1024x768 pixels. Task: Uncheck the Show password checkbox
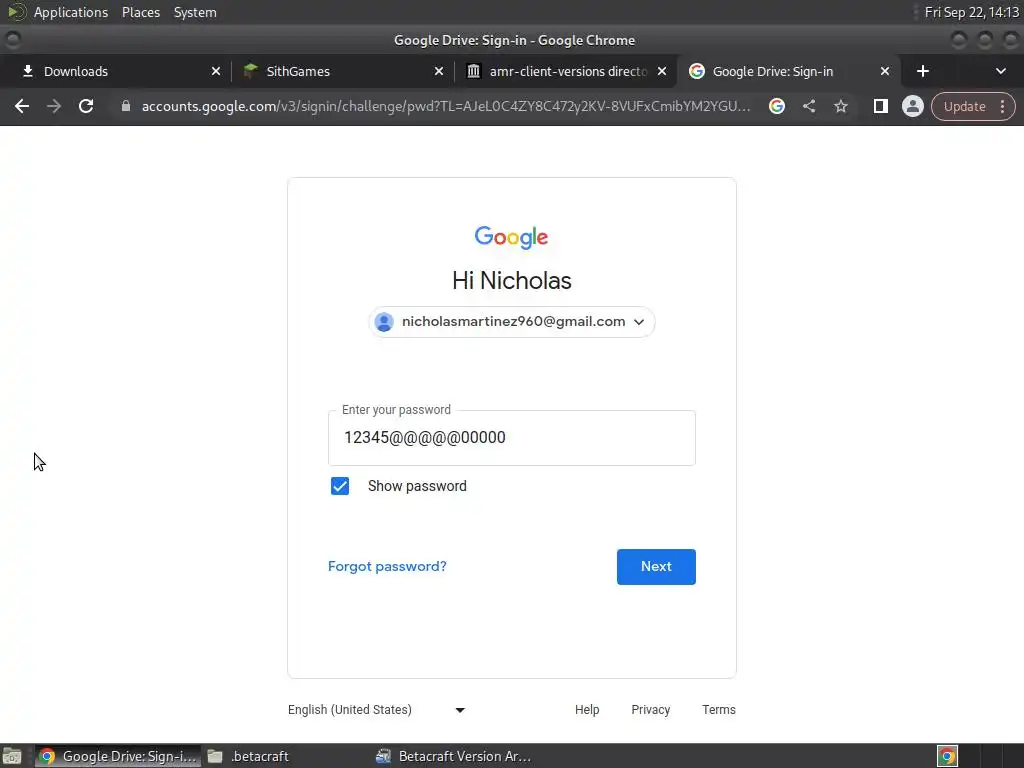[x=340, y=486]
